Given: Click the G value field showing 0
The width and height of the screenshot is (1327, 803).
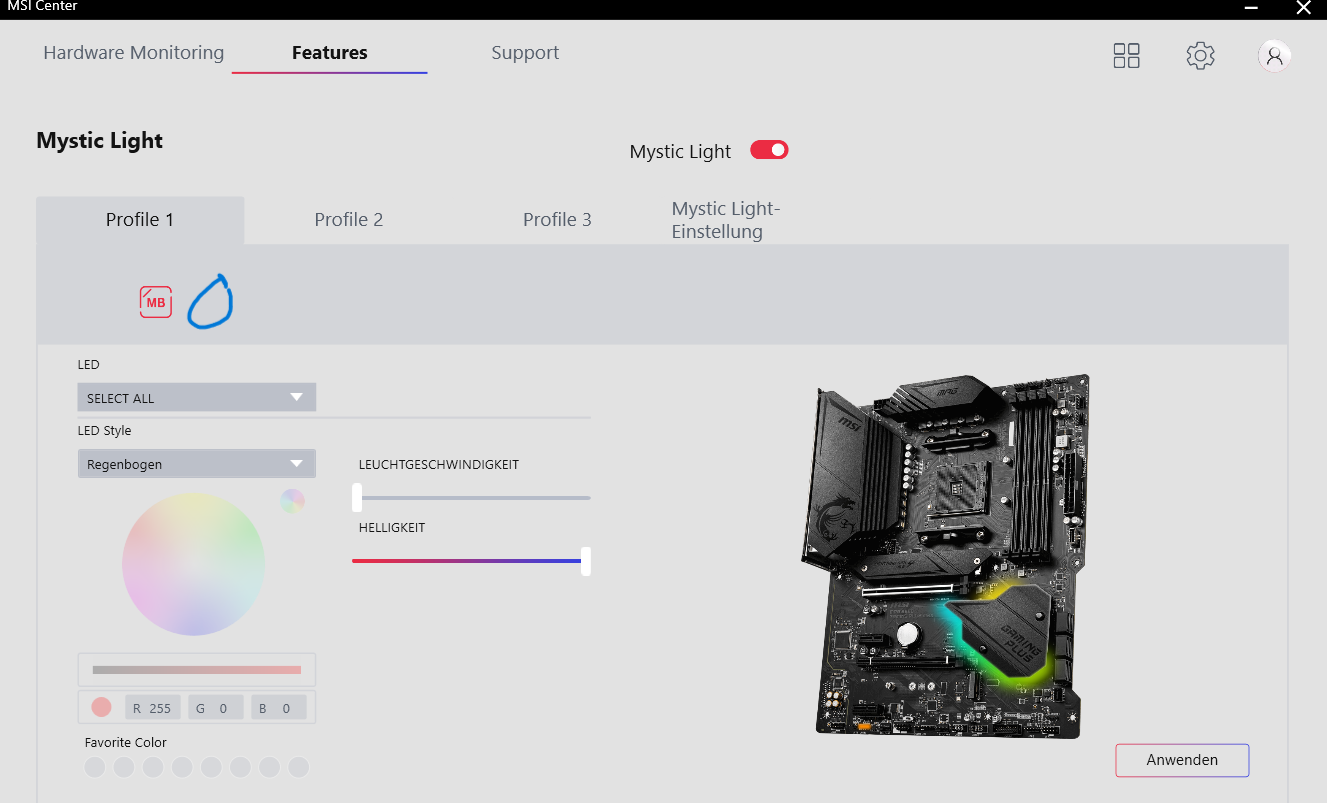Looking at the screenshot, I should coord(216,708).
